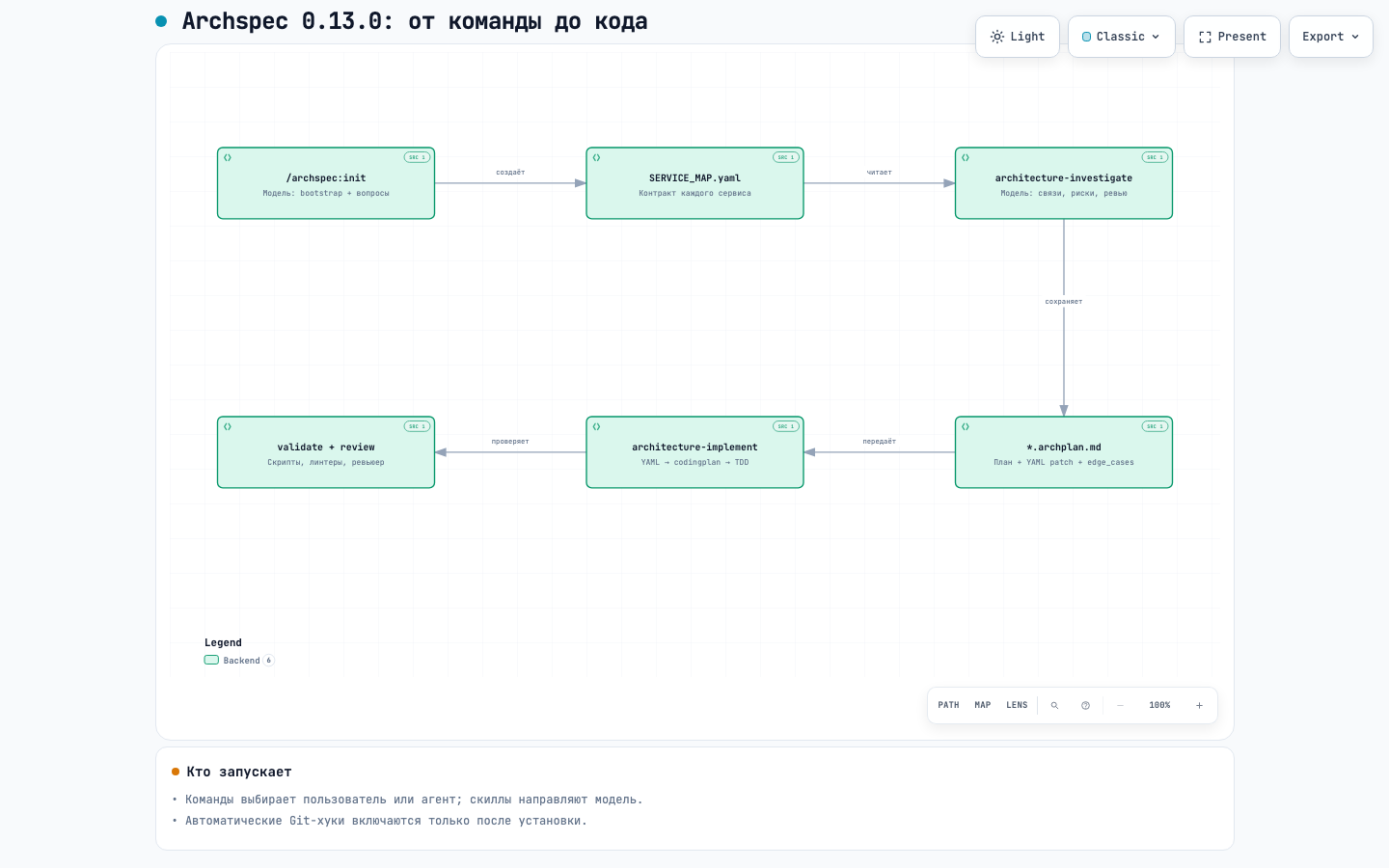Click the Backend legend count badge 6
Image resolution: width=1389 pixels, height=868 pixels.
click(x=269, y=661)
